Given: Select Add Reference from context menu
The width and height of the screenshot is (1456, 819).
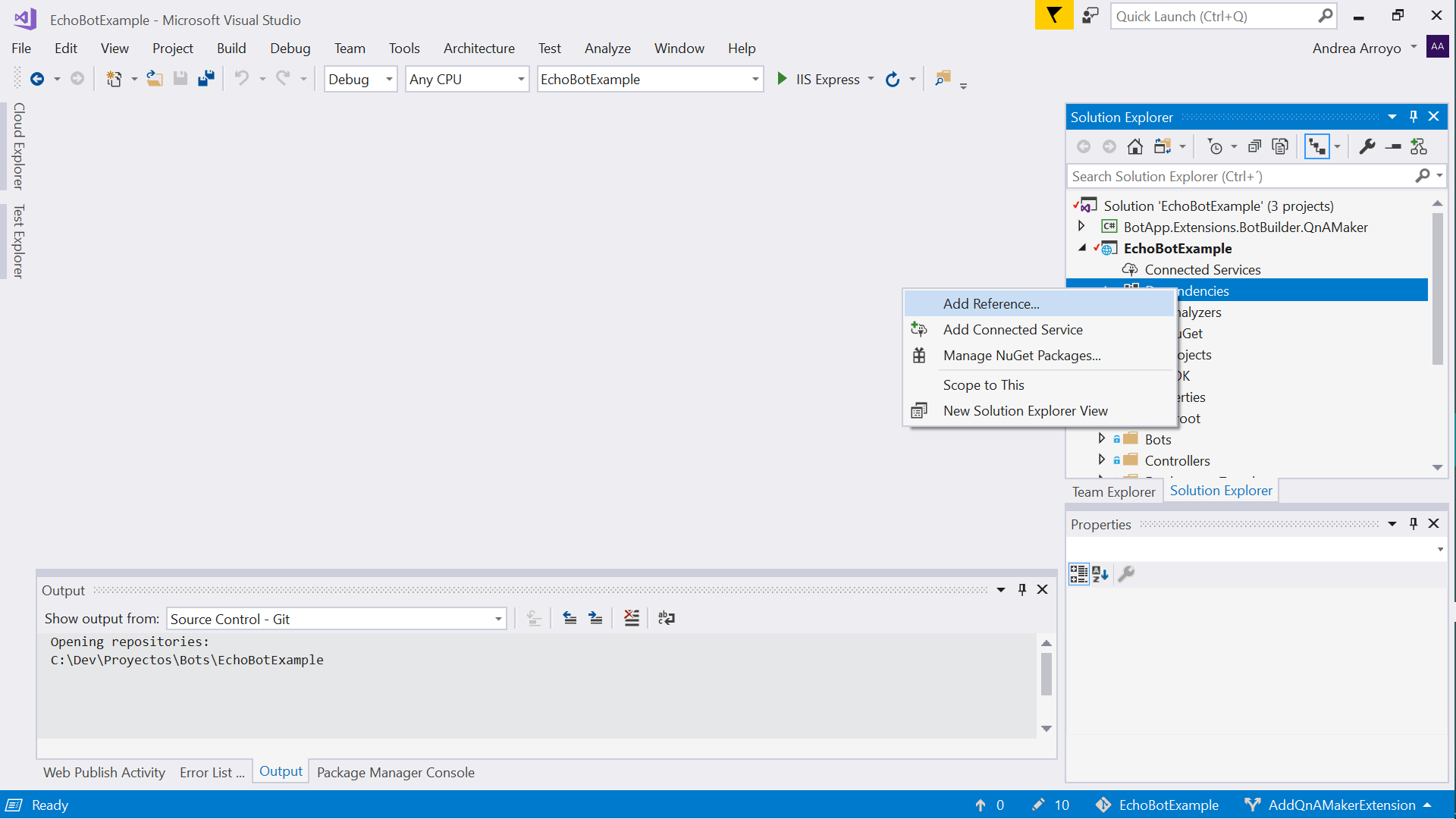Looking at the screenshot, I should (x=991, y=303).
